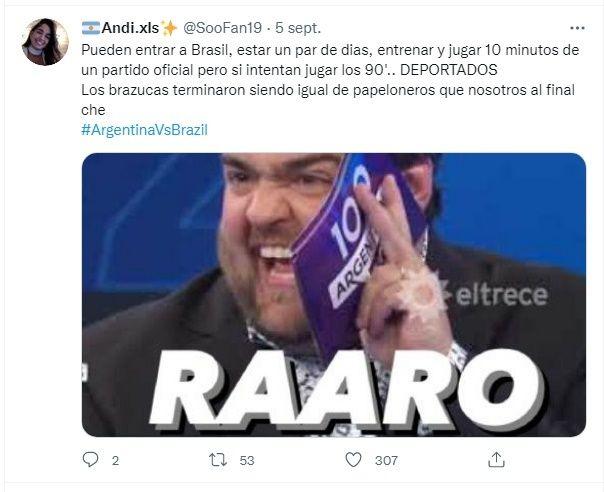Click the tweet text starting 'Pueden entrar a Brasil'
The height and width of the screenshot is (492, 604).
click(330, 80)
